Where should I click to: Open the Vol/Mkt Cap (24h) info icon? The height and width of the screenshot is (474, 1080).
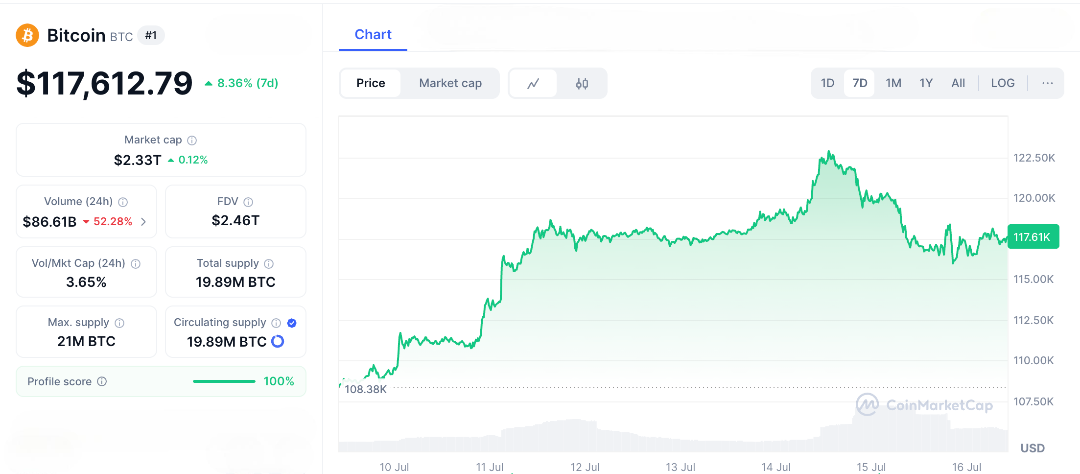(x=136, y=264)
